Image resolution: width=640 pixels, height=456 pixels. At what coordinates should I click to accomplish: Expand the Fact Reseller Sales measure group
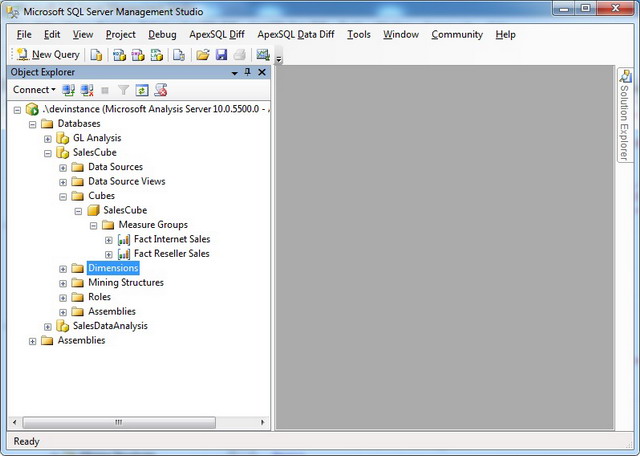[109, 254]
